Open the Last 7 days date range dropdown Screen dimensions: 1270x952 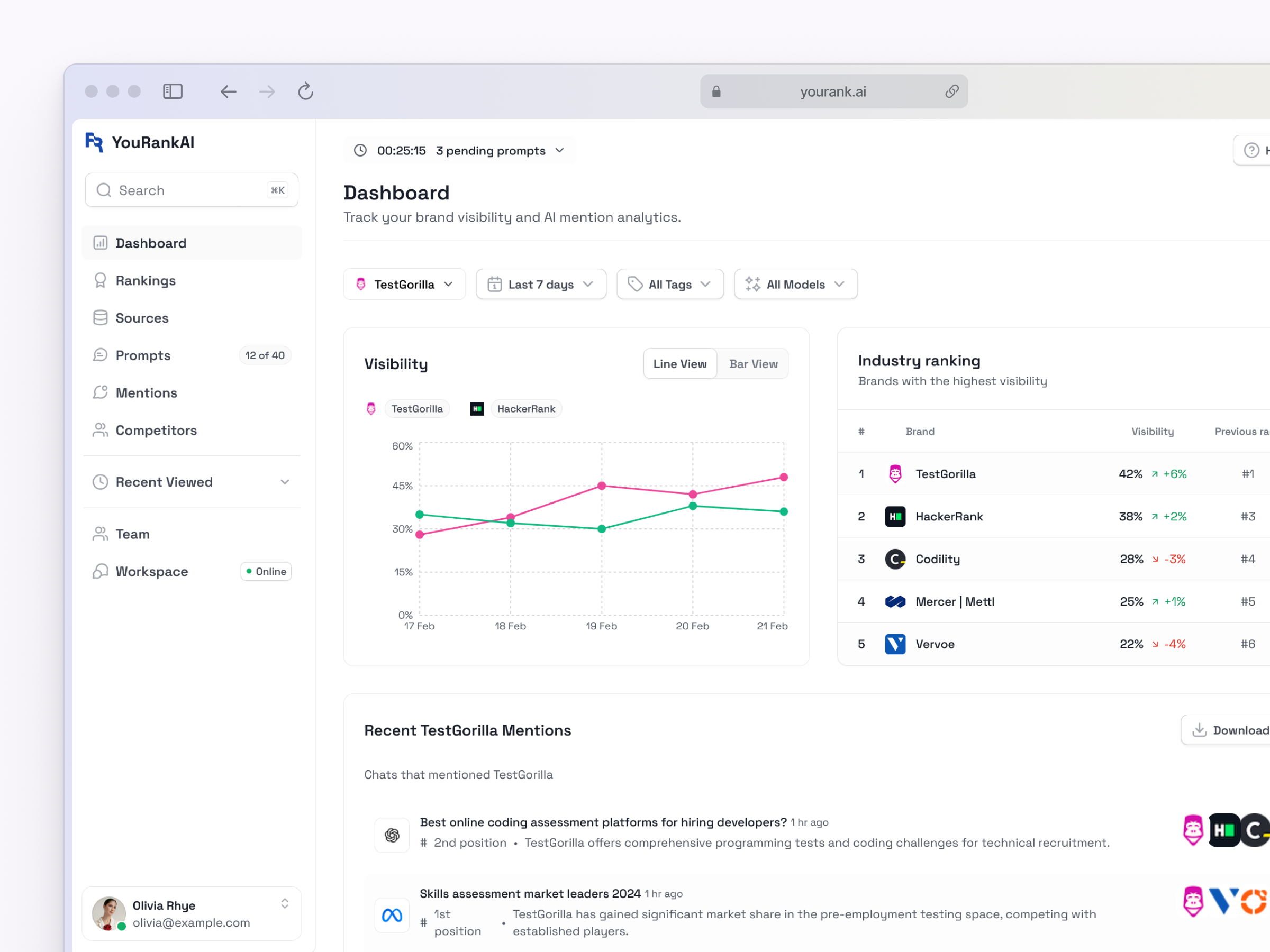(540, 283)
